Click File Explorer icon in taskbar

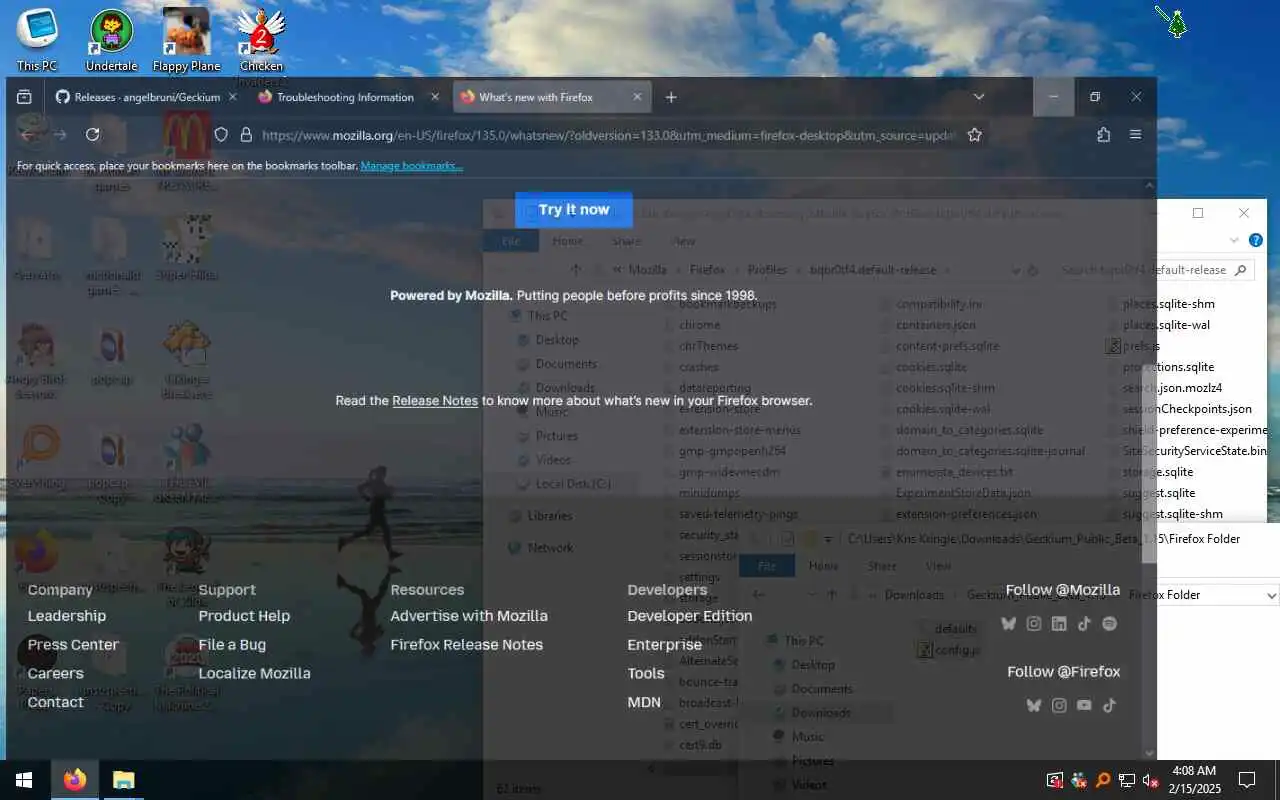(x=123, y=780)
